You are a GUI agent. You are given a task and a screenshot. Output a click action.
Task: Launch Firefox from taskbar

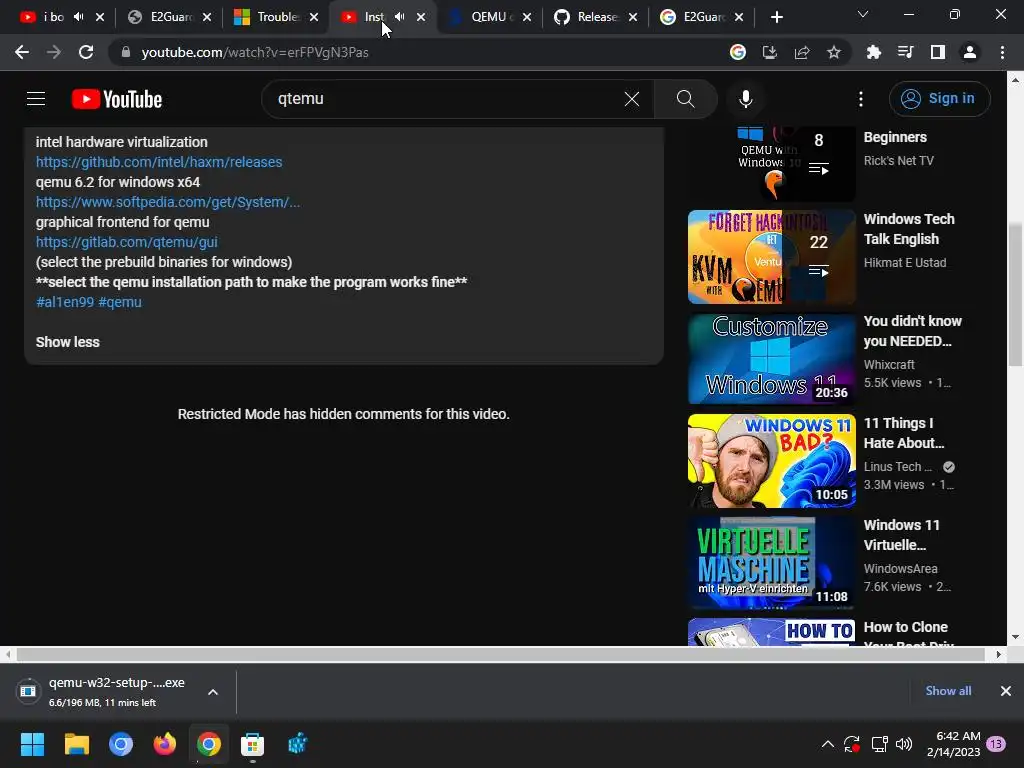165,744
